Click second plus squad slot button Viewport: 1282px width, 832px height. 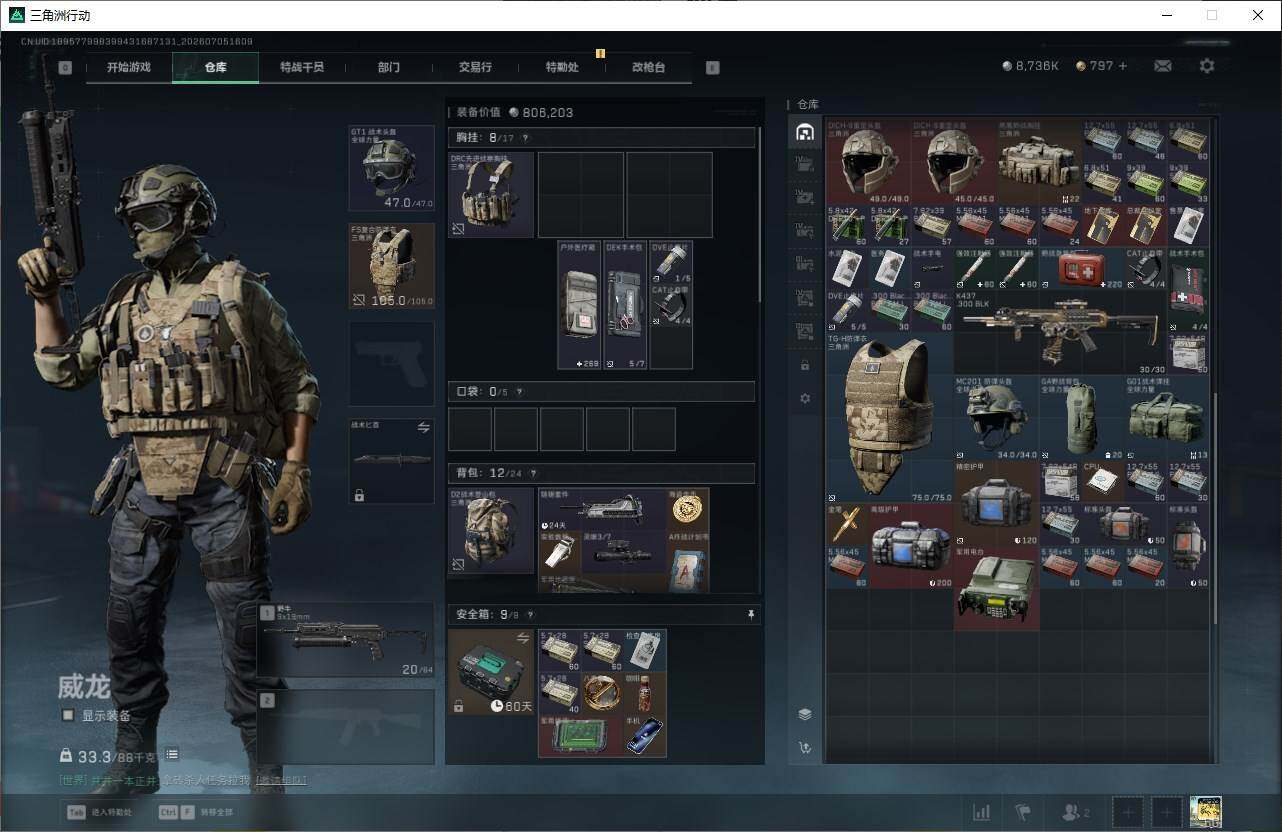pyautogui.click(x=1166, y=812)
